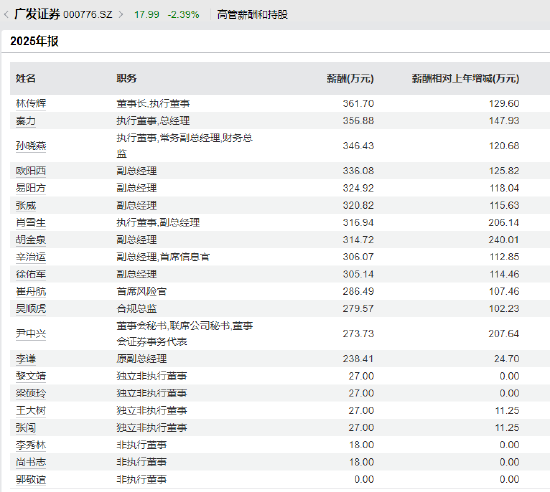Select increase value 206.14
The width and height of the screenshot is (550, 492).
coord(504,222)
